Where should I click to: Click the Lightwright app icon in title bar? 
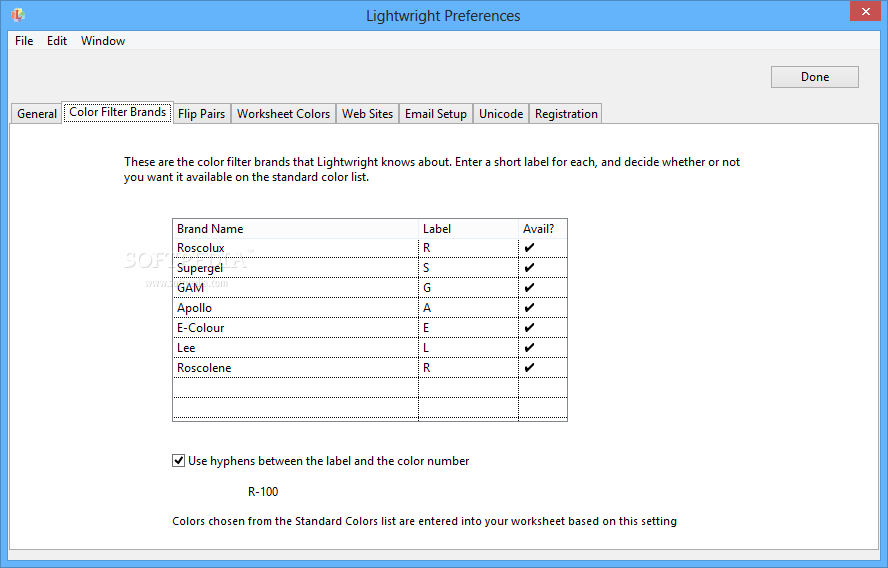click(x=18, y=15)
